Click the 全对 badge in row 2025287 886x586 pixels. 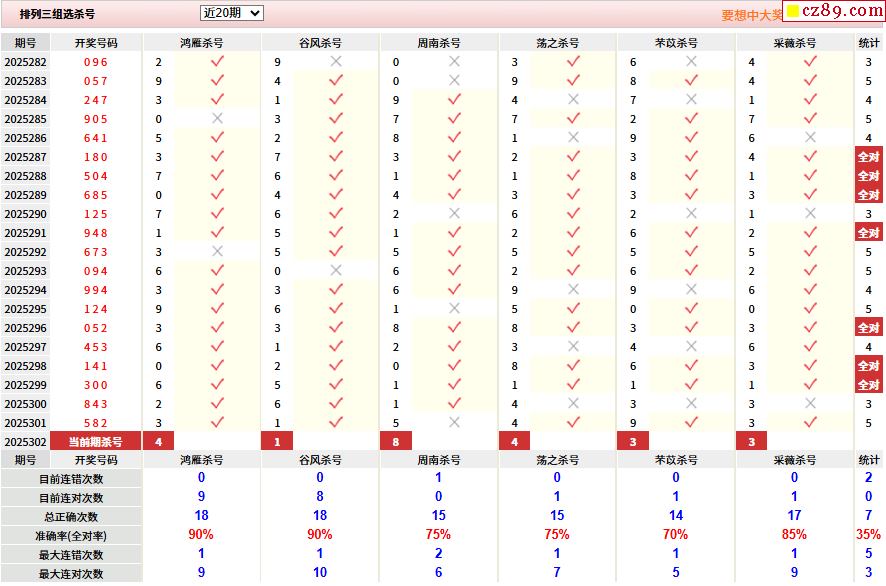point(868,157)
